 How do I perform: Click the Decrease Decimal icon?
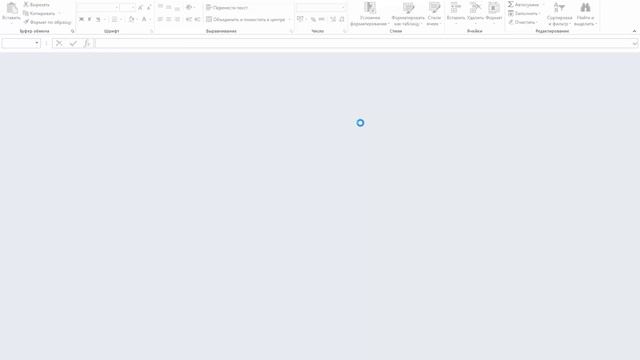(342, 19)
